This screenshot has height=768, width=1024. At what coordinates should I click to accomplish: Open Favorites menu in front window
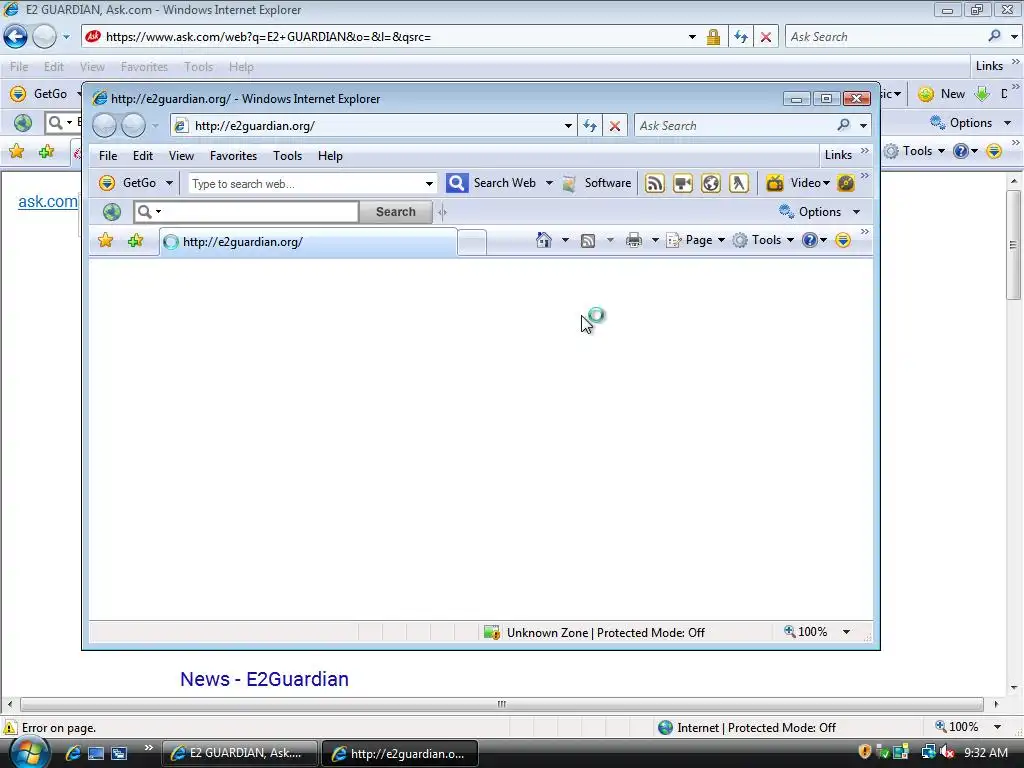[x=233, y=155]
